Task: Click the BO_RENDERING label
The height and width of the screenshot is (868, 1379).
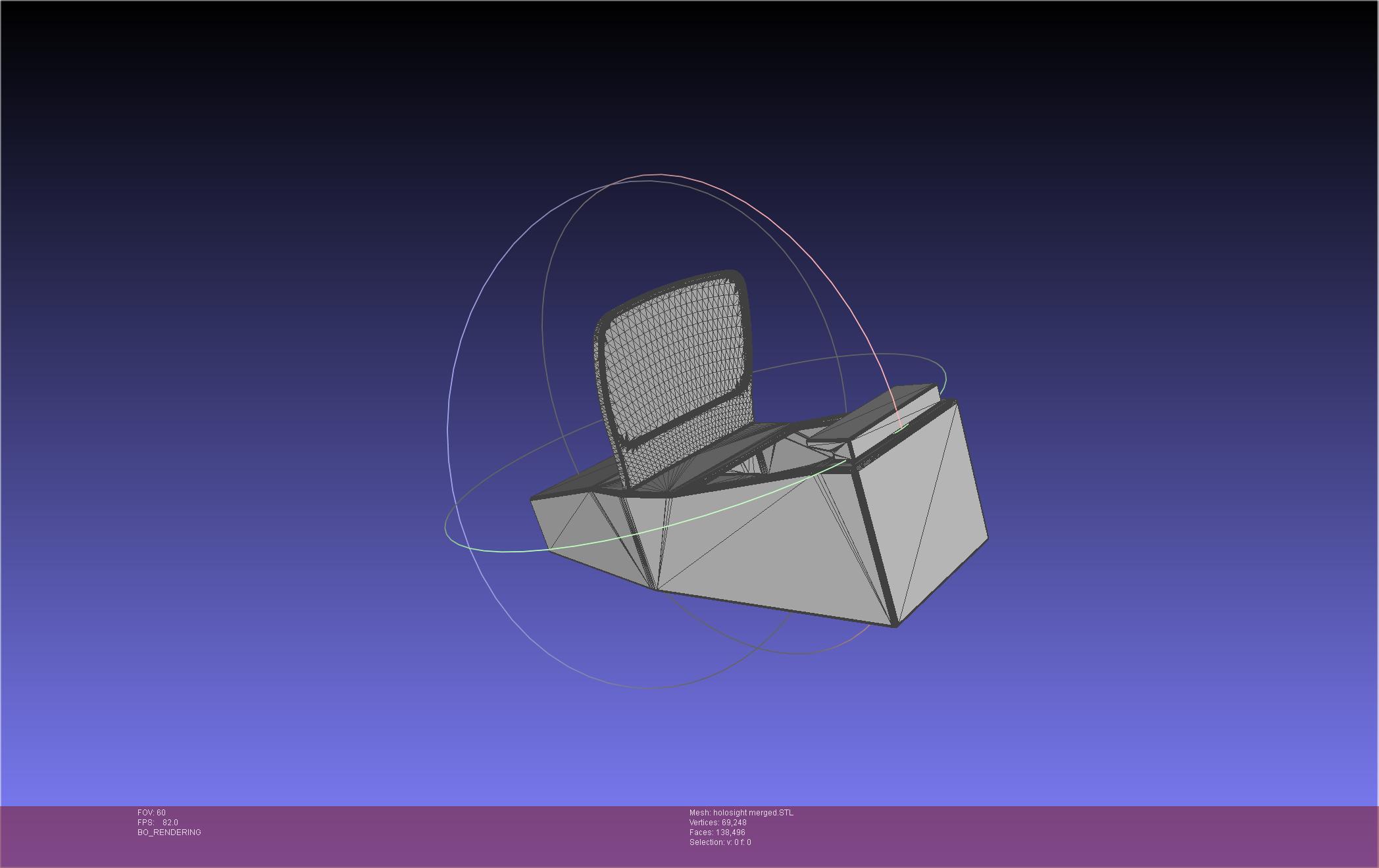Action: (169, 832)
